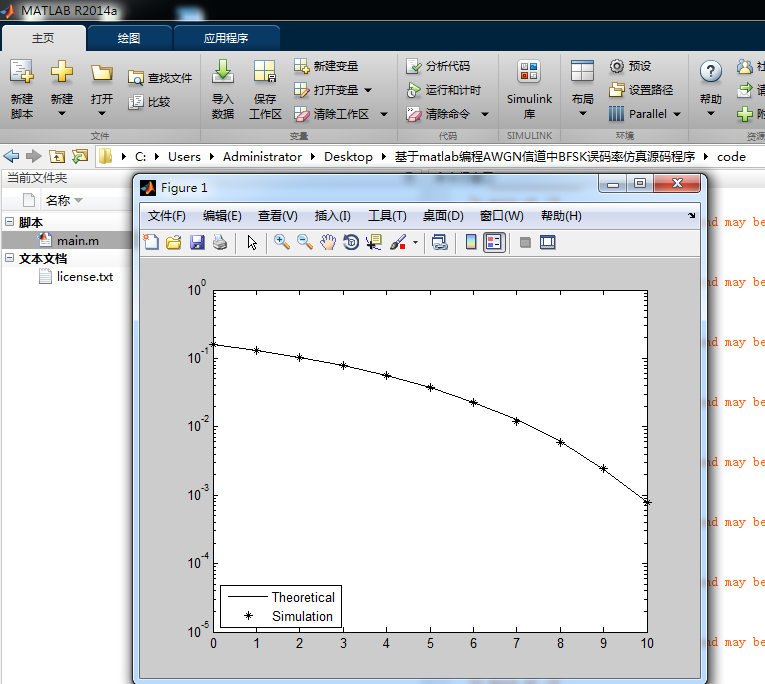Select the Edit Plot arrow tool

point(252,242)
